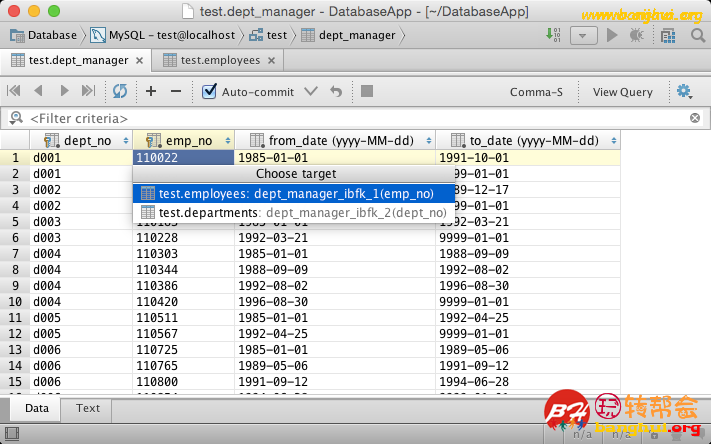Open table settings gear menu
The width and height of the screenshot is (711, 444).
click(x=684, y=91)
